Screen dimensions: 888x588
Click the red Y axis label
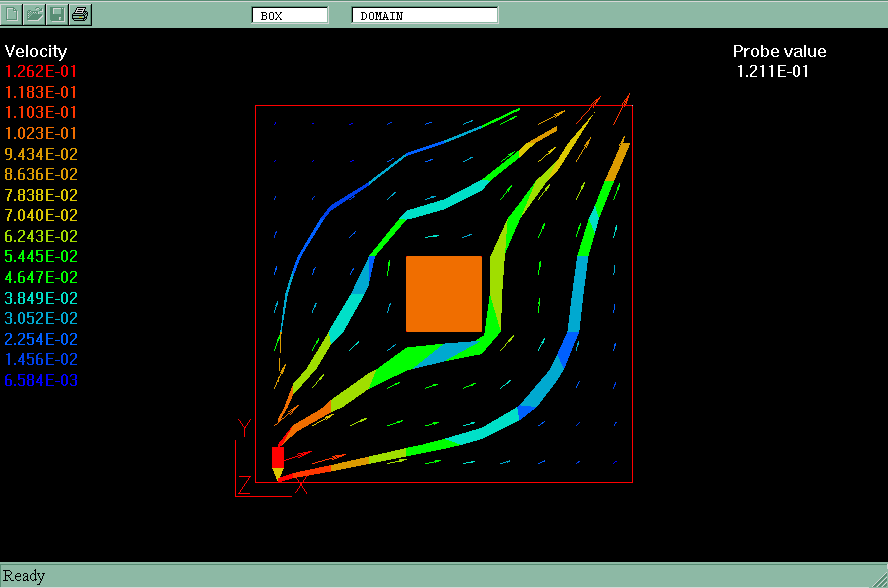(x=243, y=428)
